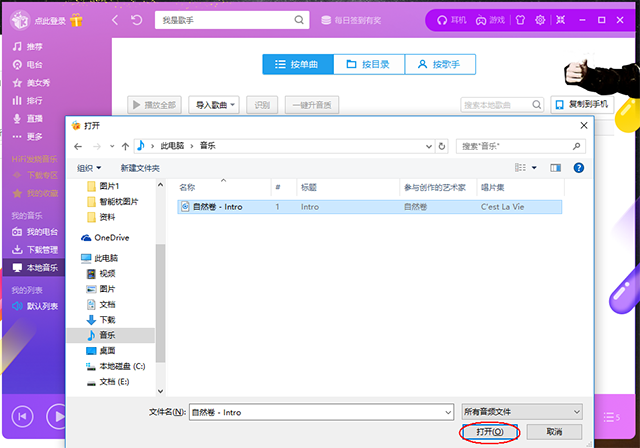
Task: Click the 打开(O) button
Action: pyautogui.click(x=490, y=432)
